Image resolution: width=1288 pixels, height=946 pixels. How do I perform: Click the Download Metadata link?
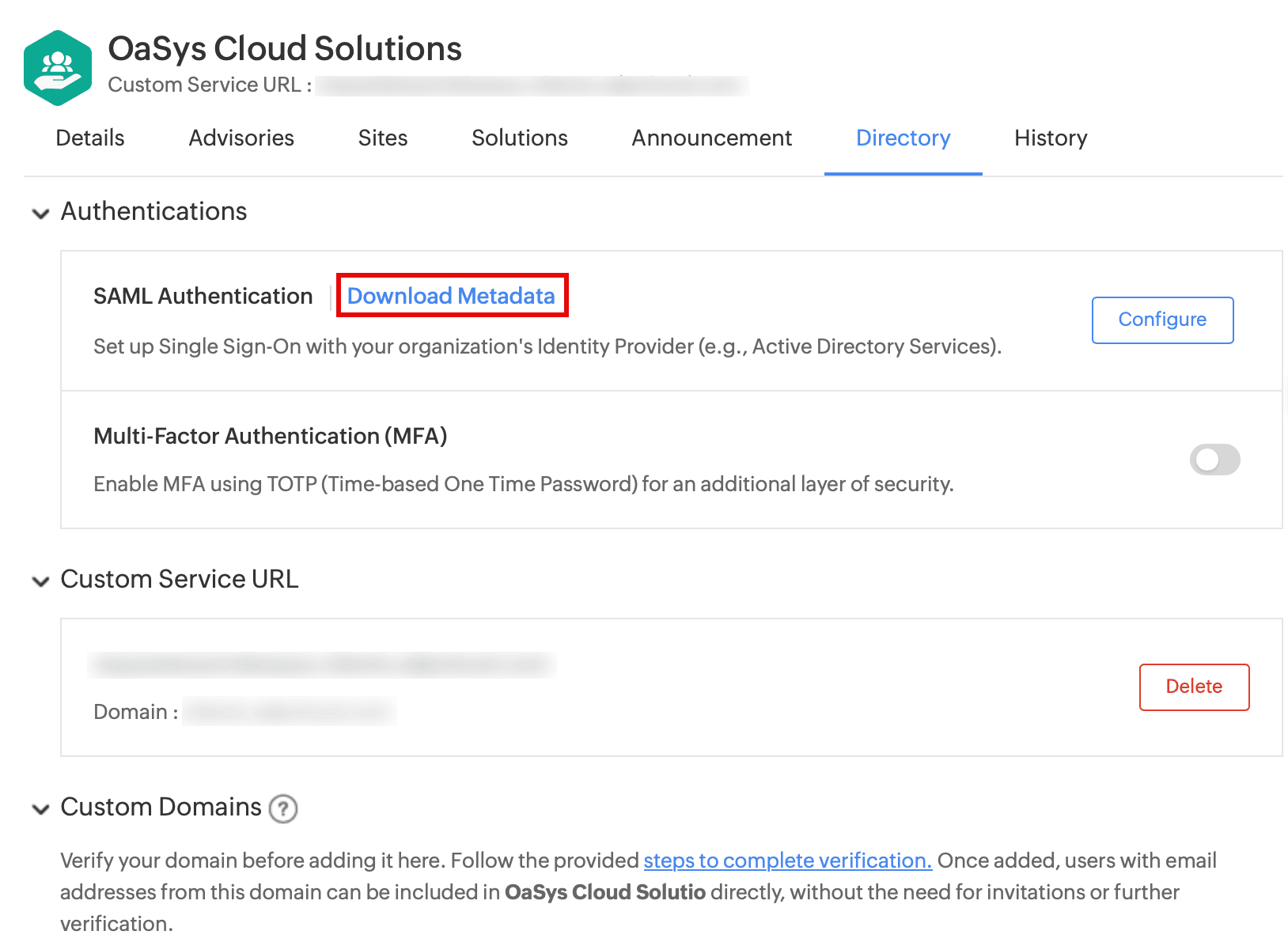(x=451, y=296)
